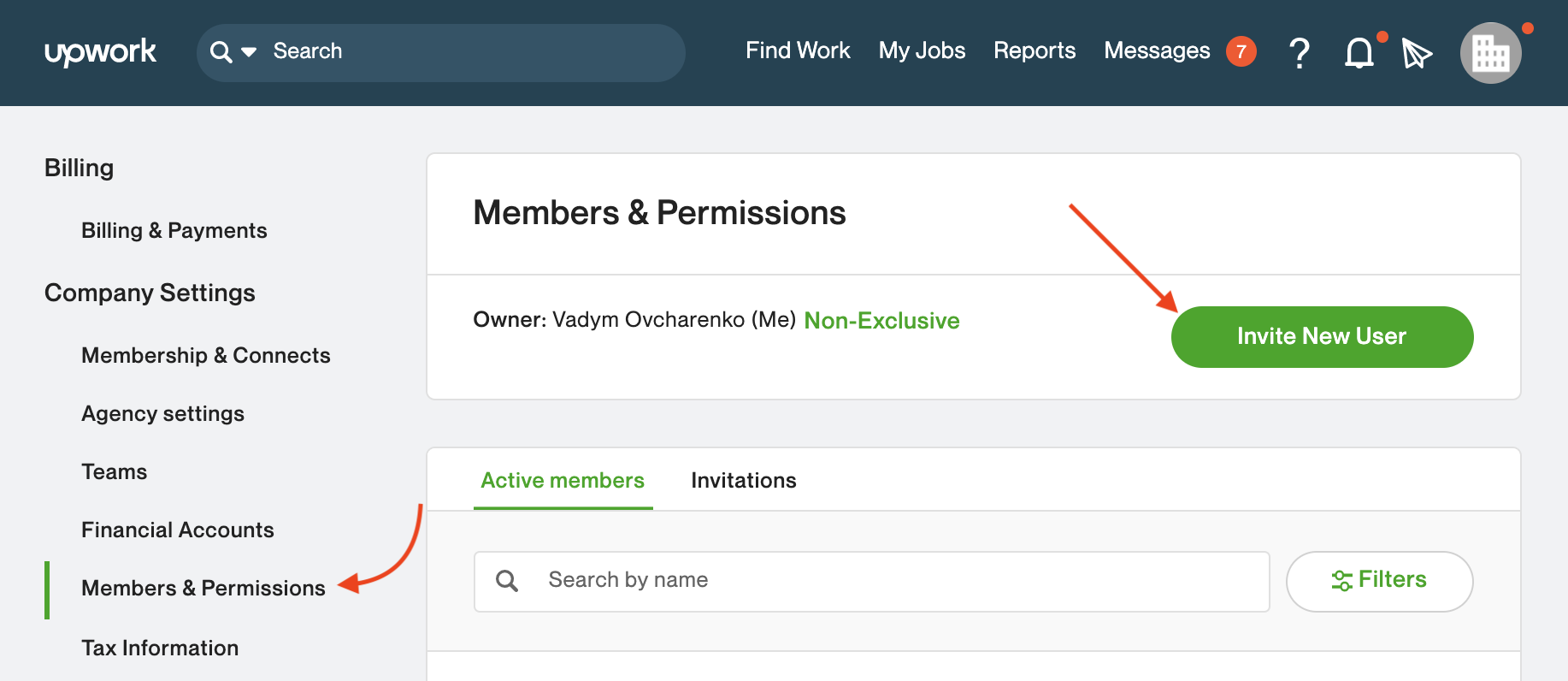Image resolution: width=1568 pixels, height=681 pixels.
Task: Click the Filters slider icon
Action: click(x=1341, y=581)
